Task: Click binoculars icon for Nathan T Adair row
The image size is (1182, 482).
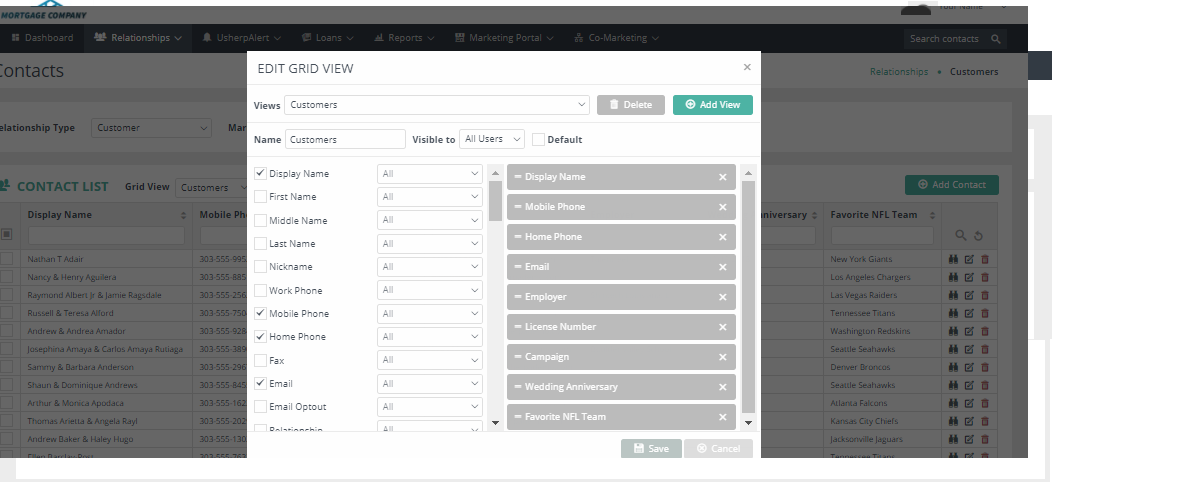Action: (x=953, y=259)
